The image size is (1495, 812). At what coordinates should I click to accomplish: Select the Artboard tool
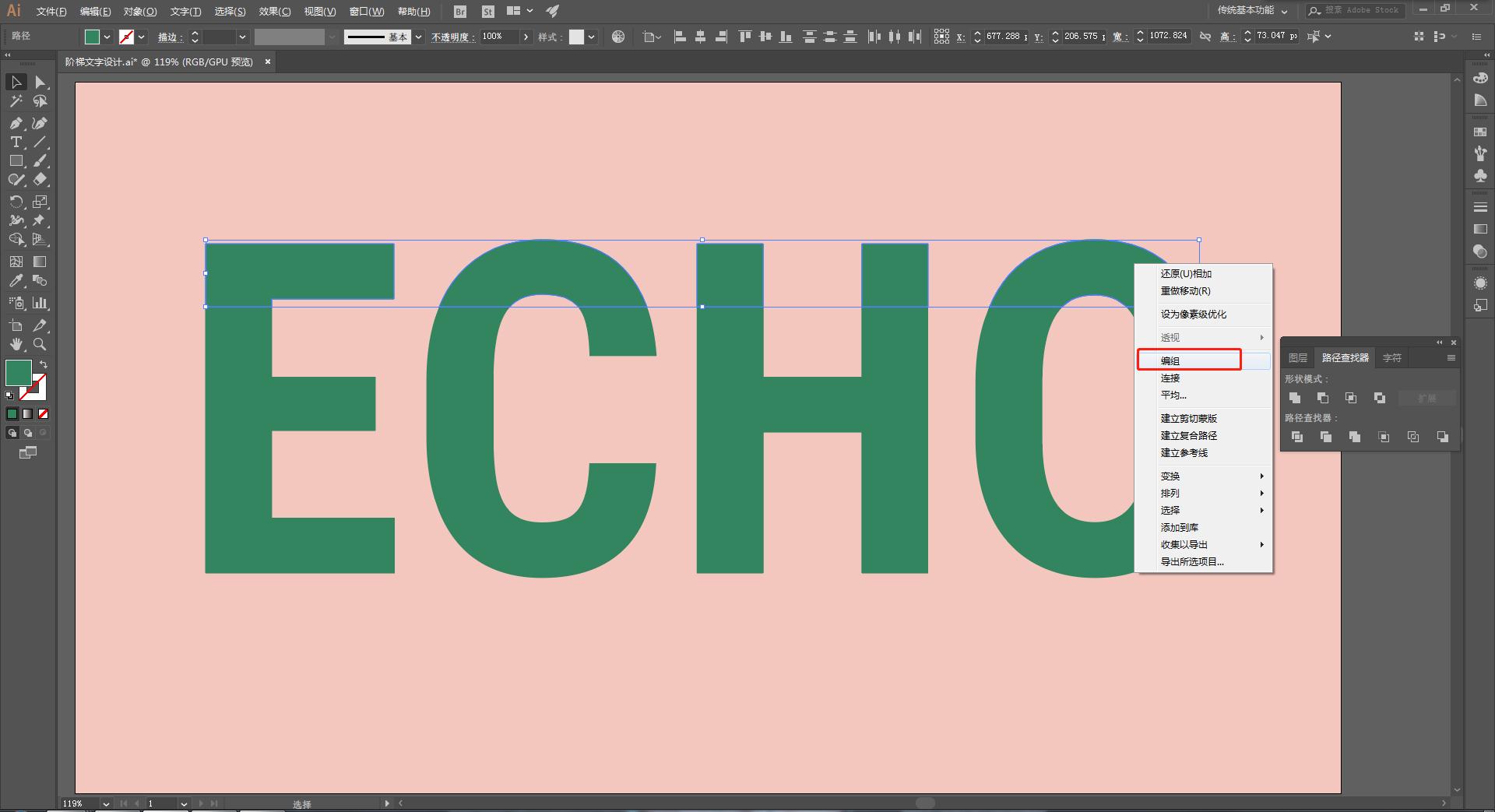coord(16,325)
